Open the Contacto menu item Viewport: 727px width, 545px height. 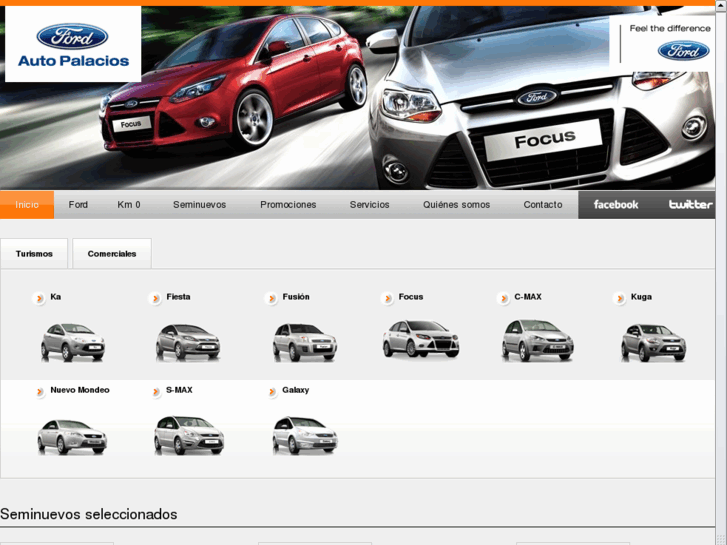tap(543, 205)
